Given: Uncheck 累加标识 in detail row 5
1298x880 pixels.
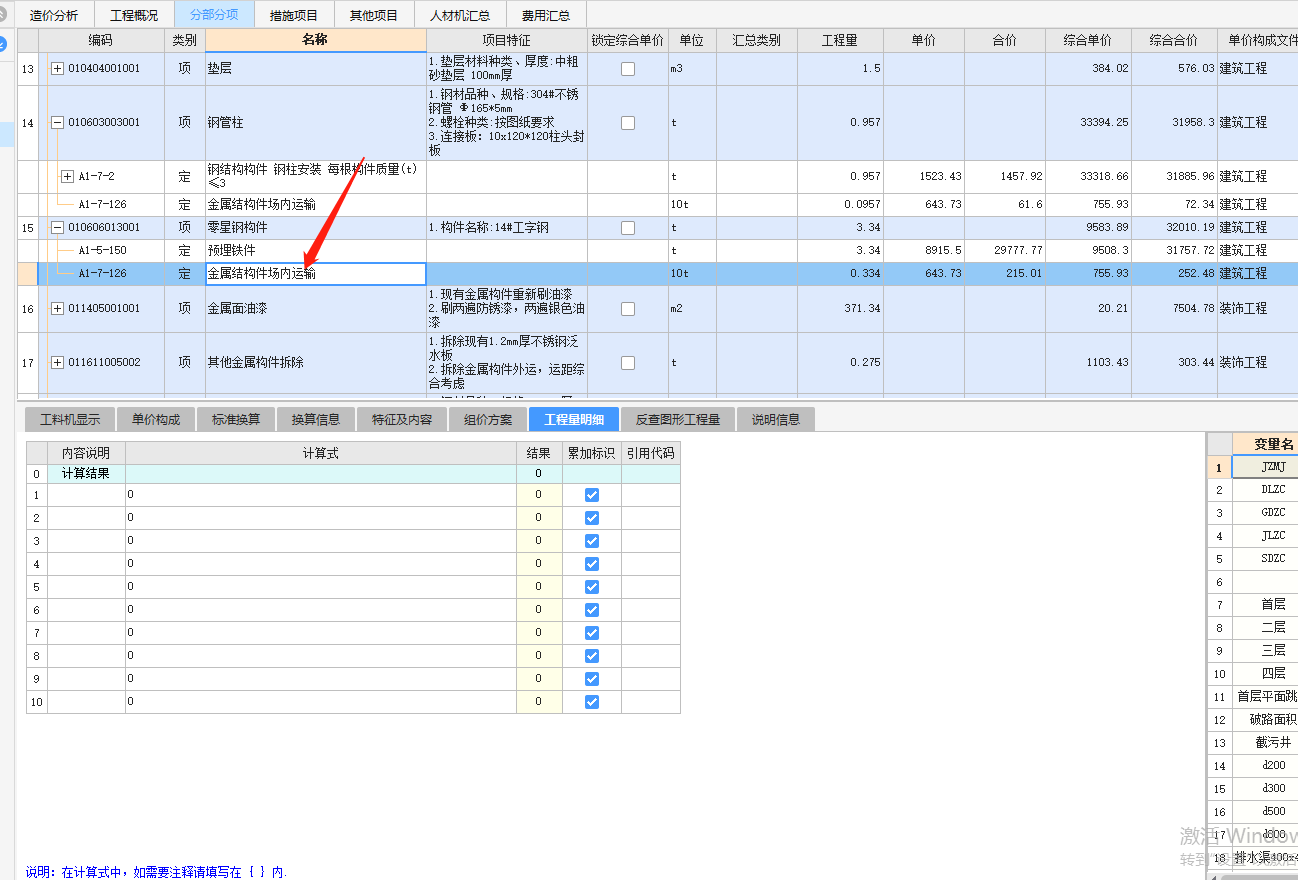Looking at the screenshot, I should point(592,587).
